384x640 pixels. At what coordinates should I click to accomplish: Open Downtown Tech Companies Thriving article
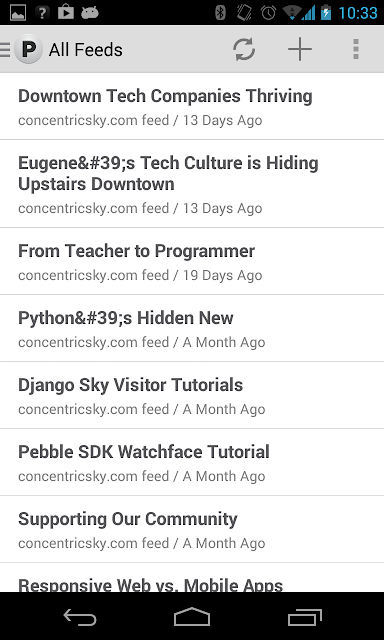point(192,106)
